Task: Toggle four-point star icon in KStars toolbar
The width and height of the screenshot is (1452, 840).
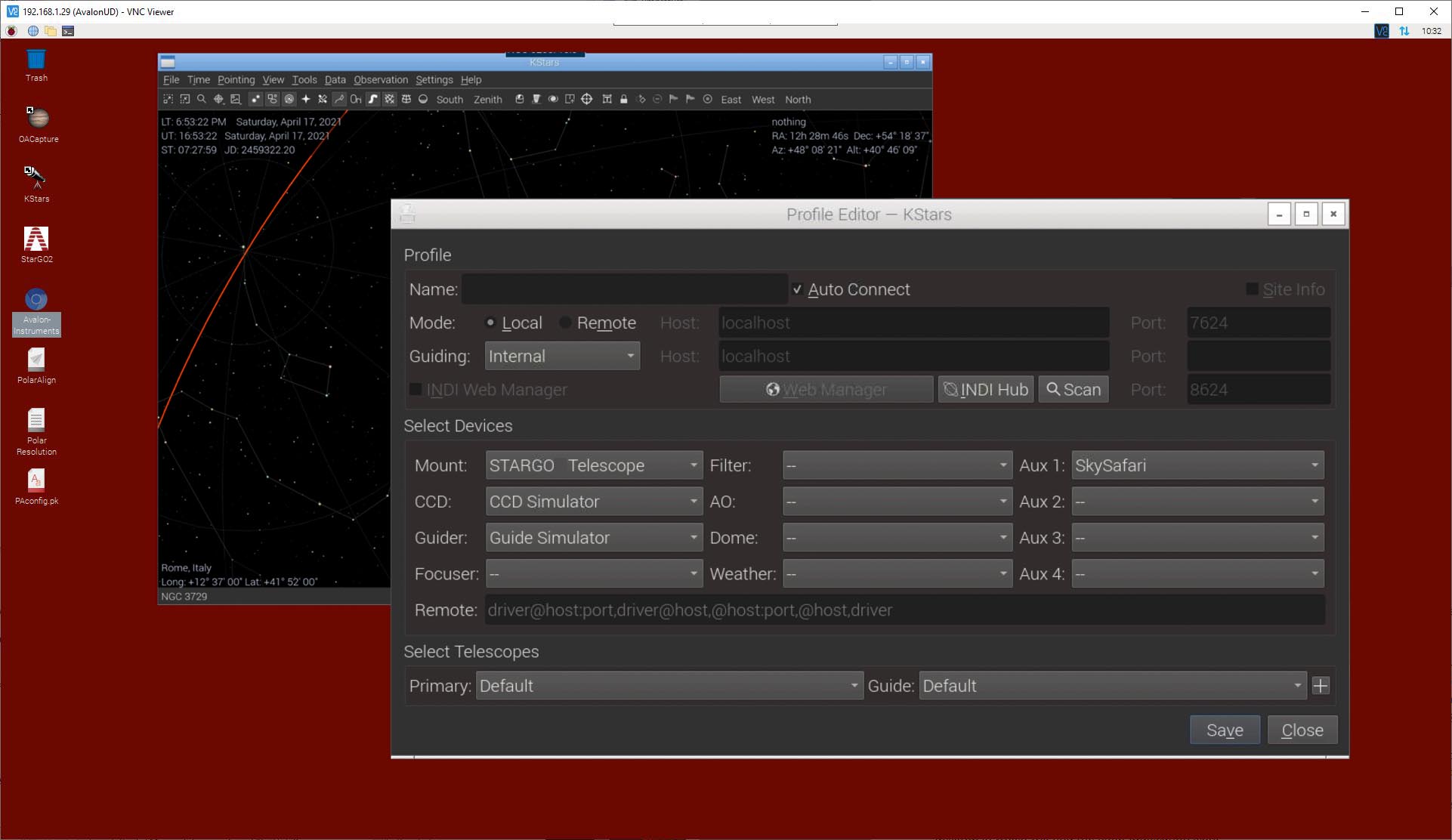Action: (306, 99)
